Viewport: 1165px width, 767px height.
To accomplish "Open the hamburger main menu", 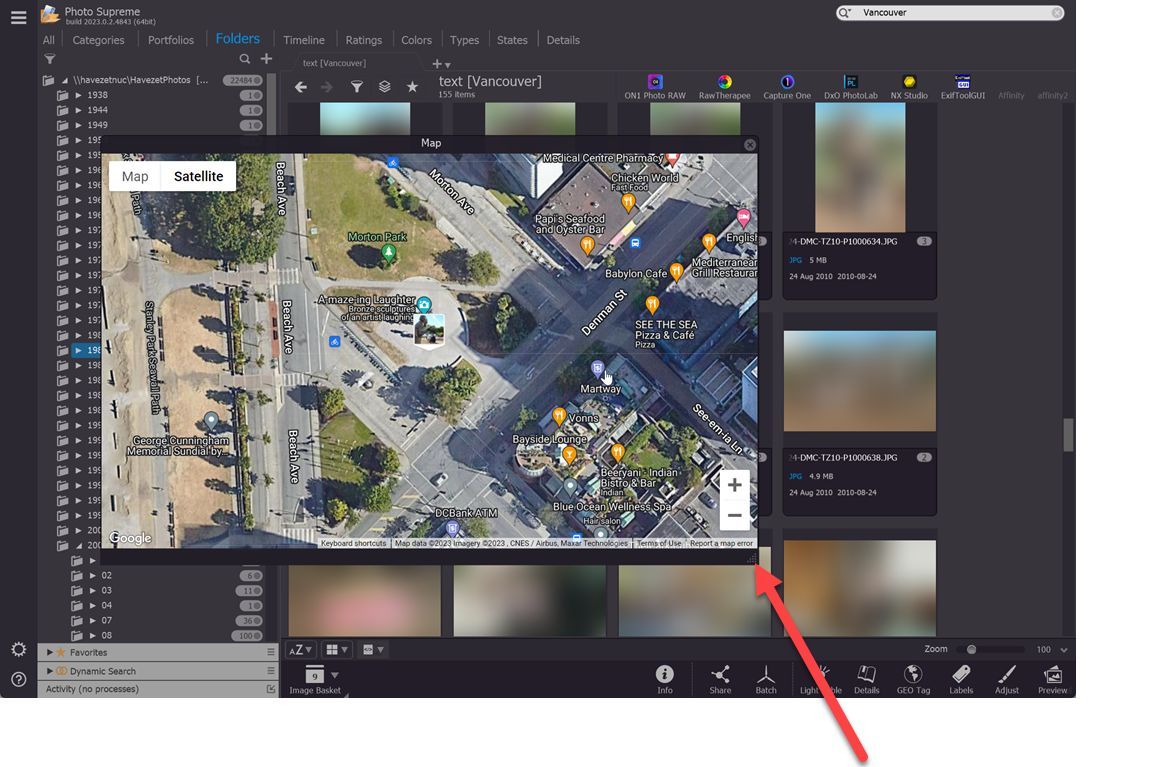I will pyautogui.click(x=19, y=18).
